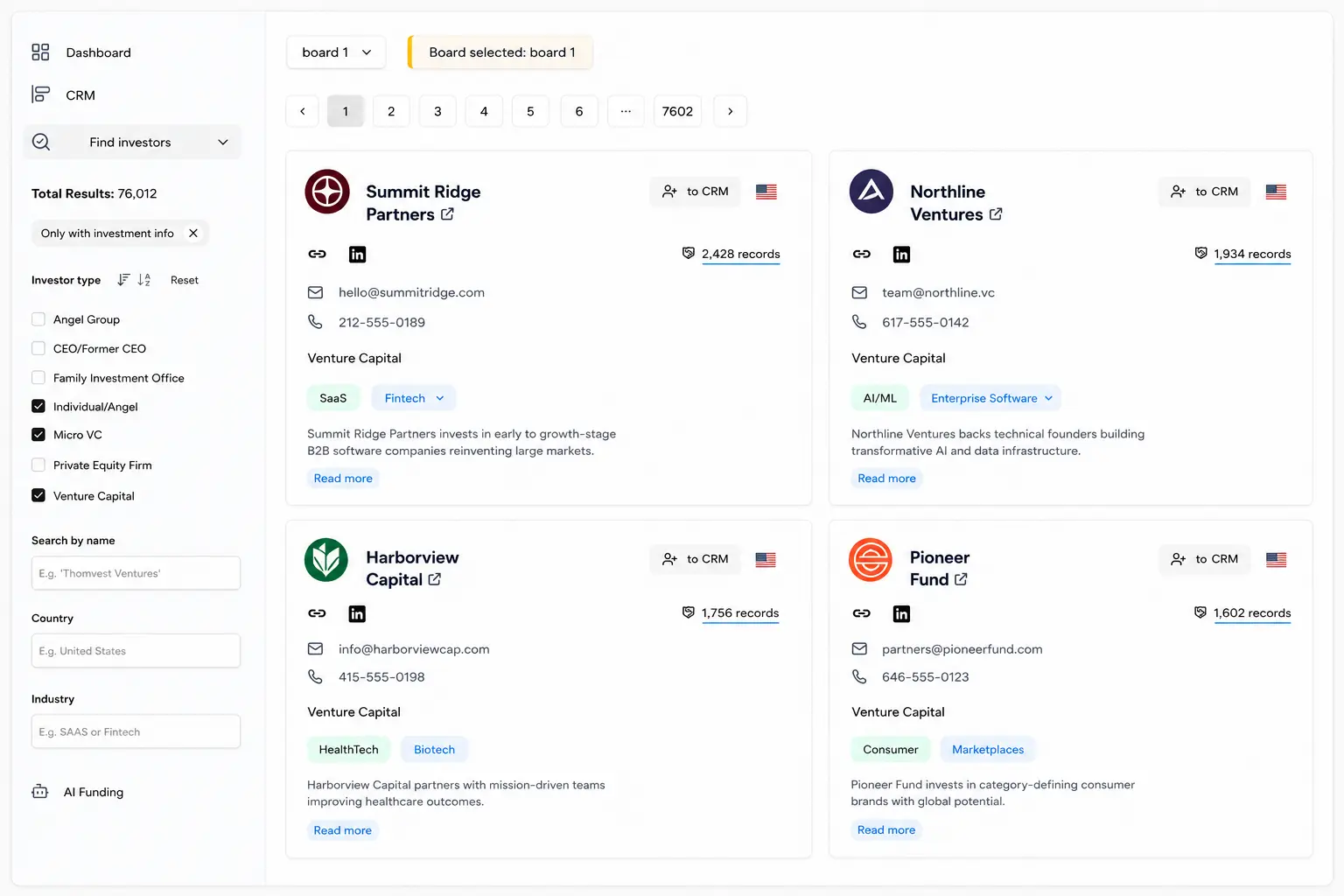Click the phone icon beside 617-555-0142
This screenshot has height=896, width=1344.
point(859,322)
